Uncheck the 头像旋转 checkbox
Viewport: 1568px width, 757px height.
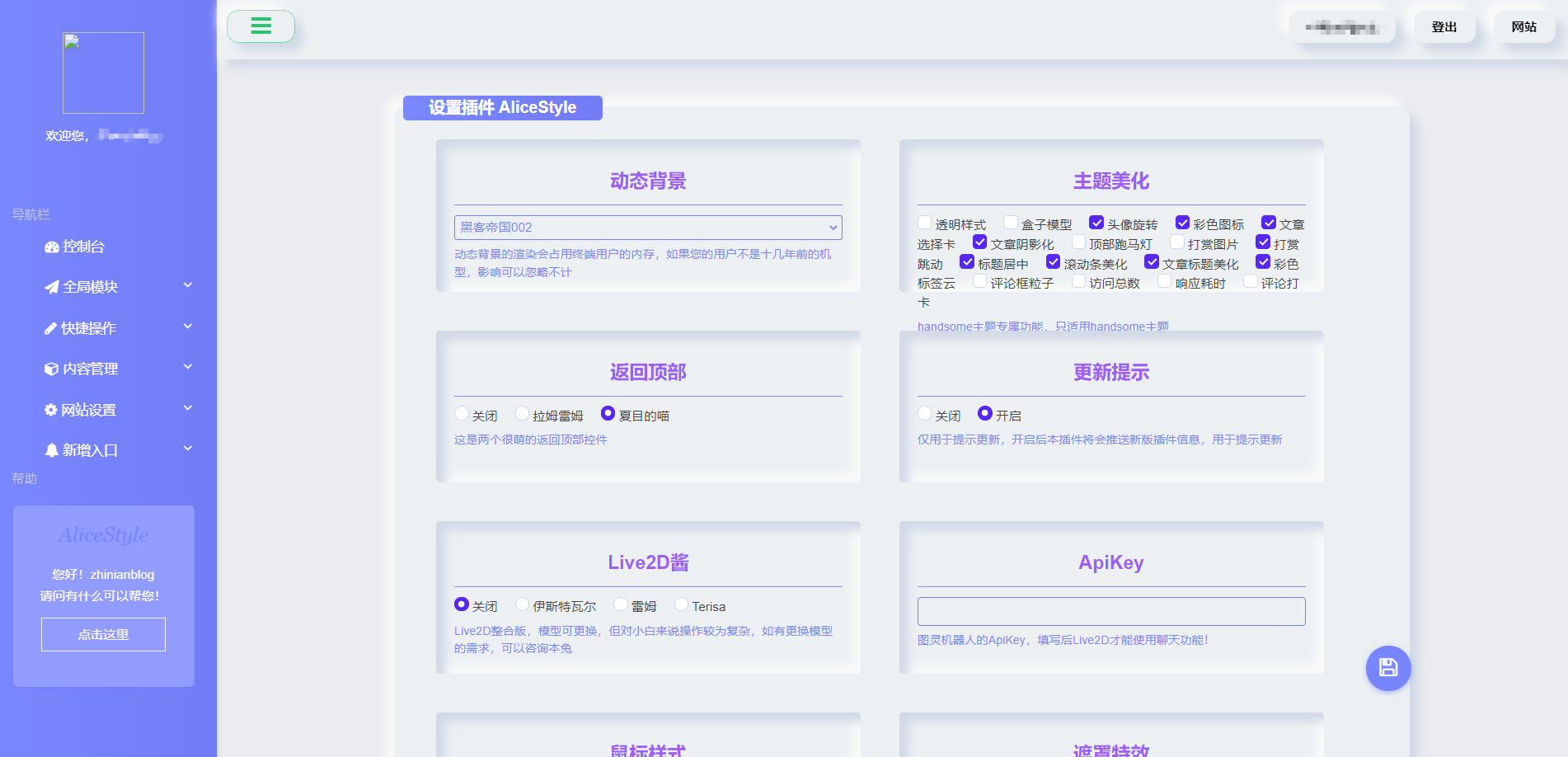(x=1096, y=223)
